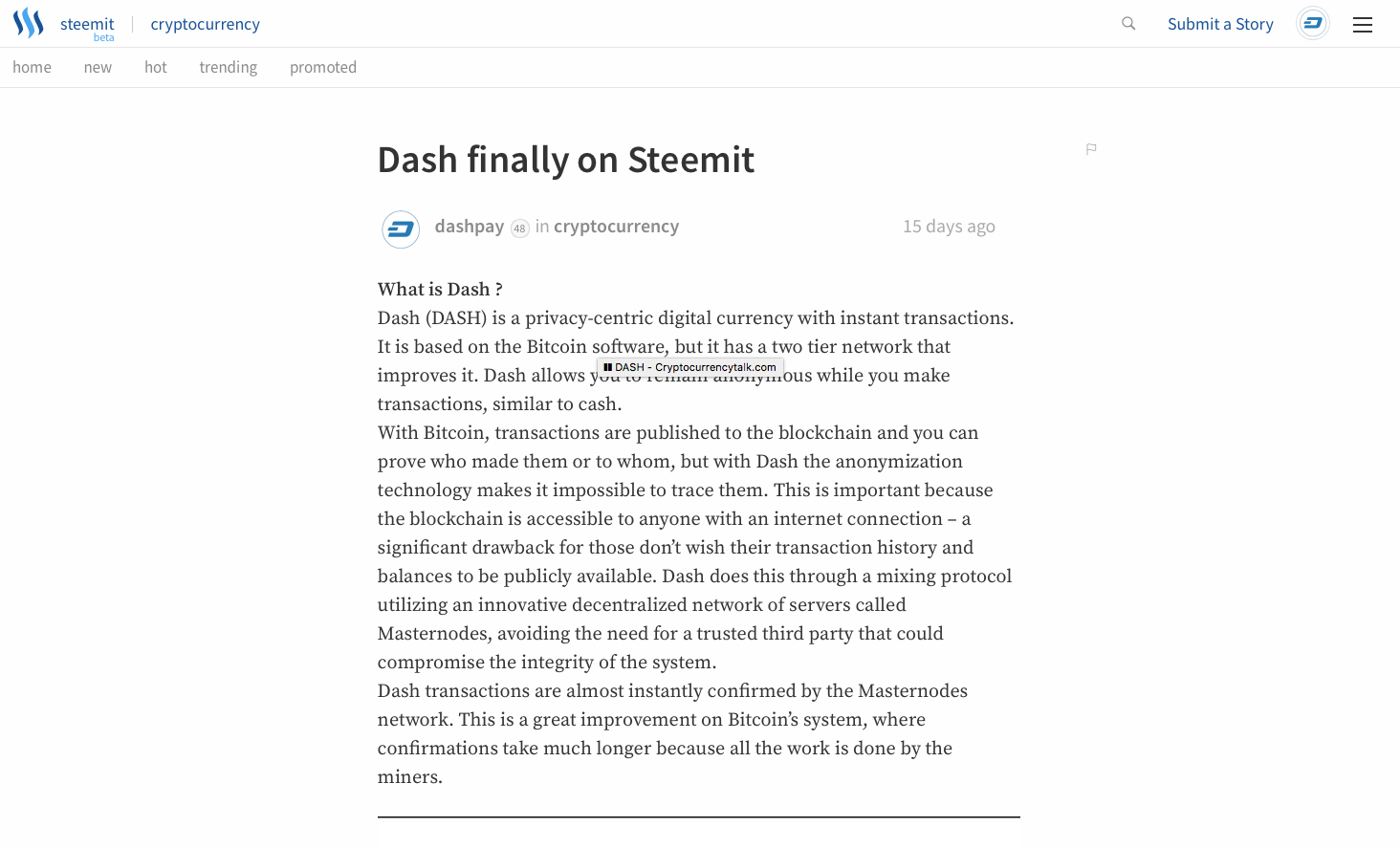Click the DASH - Cryptocurrencytalk.com tooltip

(690, 367)
